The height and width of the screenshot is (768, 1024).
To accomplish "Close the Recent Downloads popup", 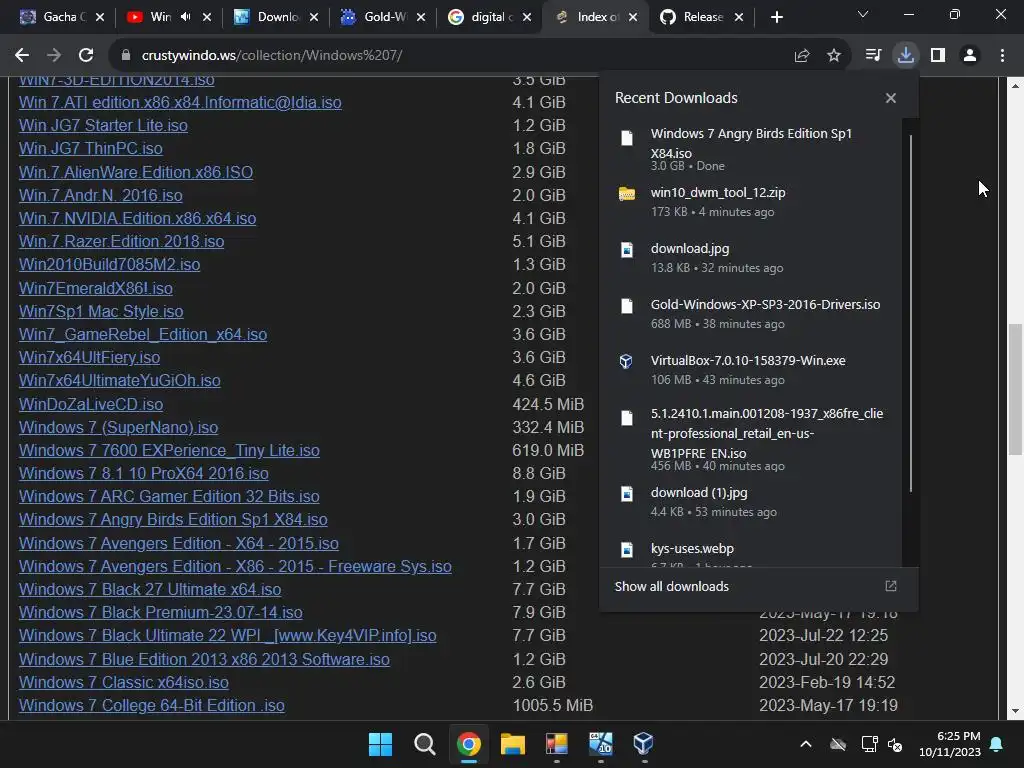I will [x=891, y=98].
